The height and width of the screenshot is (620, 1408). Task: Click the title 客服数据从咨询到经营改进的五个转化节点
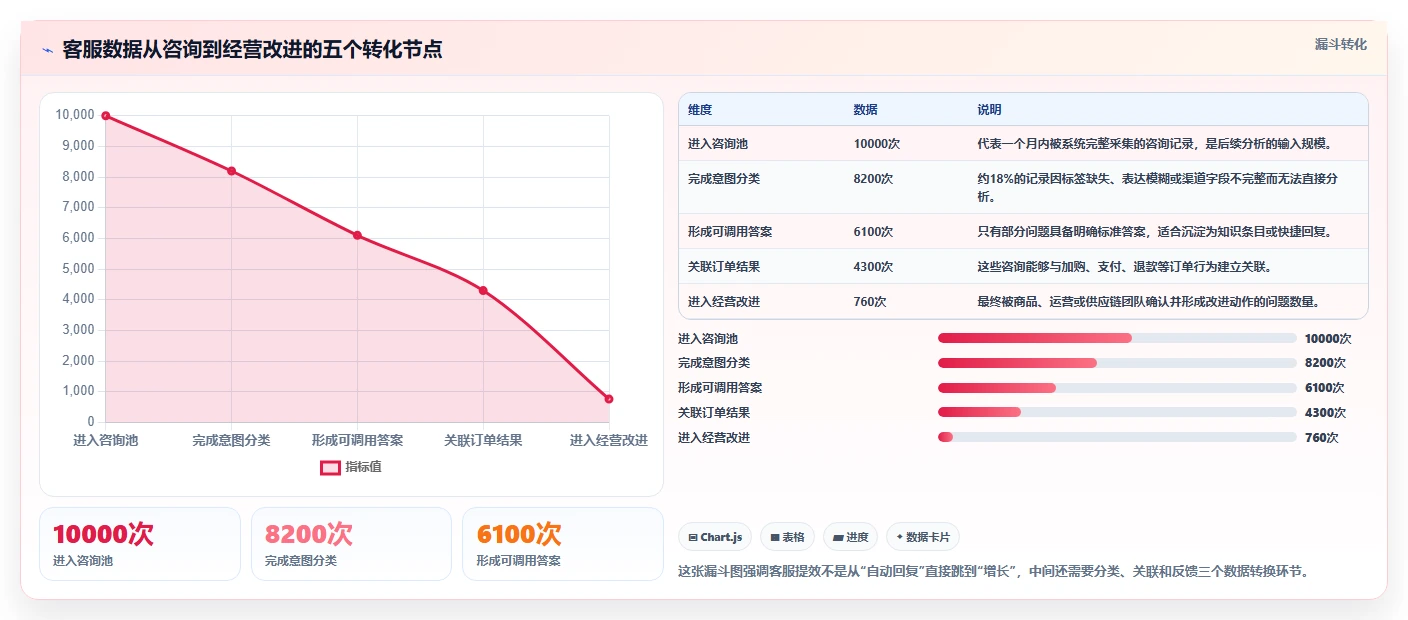(253, 49)
